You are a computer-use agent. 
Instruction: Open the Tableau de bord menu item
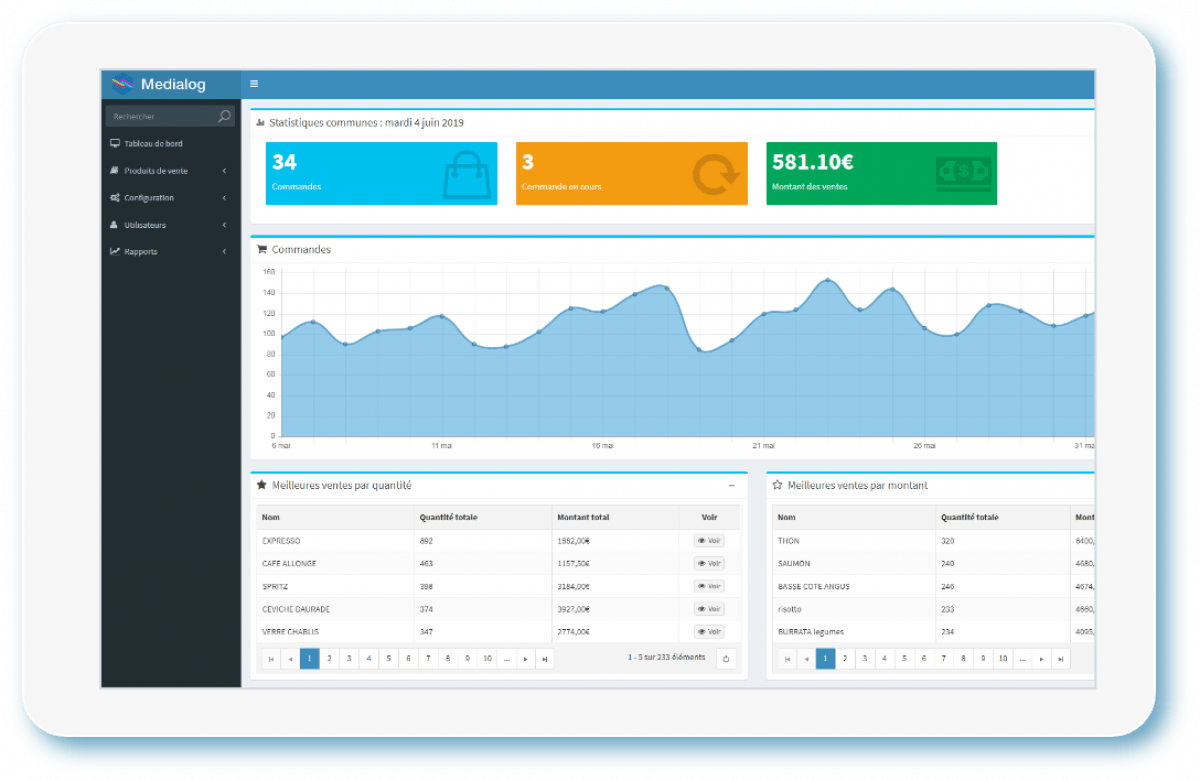[153, 144]
